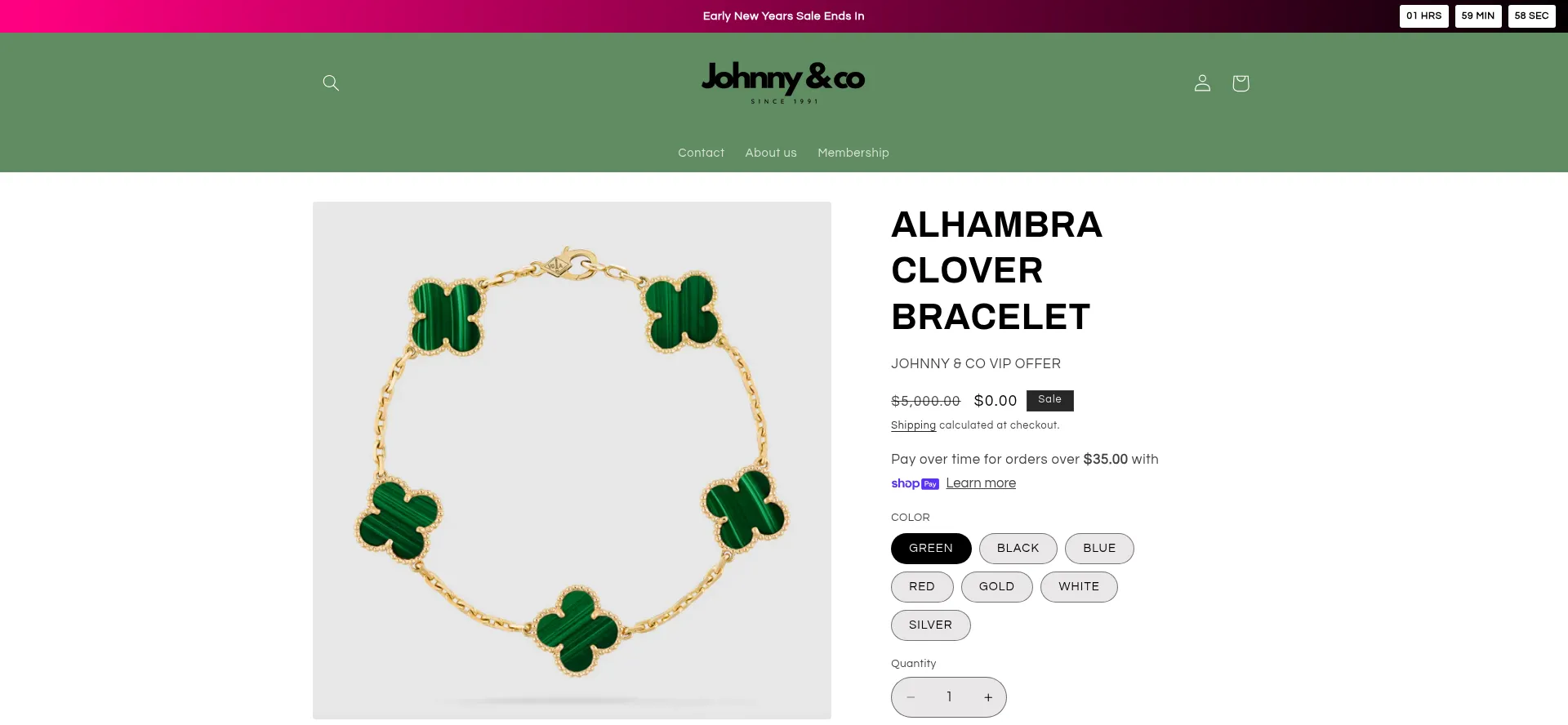The image size is (1568, 725).
Task: Select the GREEN color option
Action: pos(931,549)
